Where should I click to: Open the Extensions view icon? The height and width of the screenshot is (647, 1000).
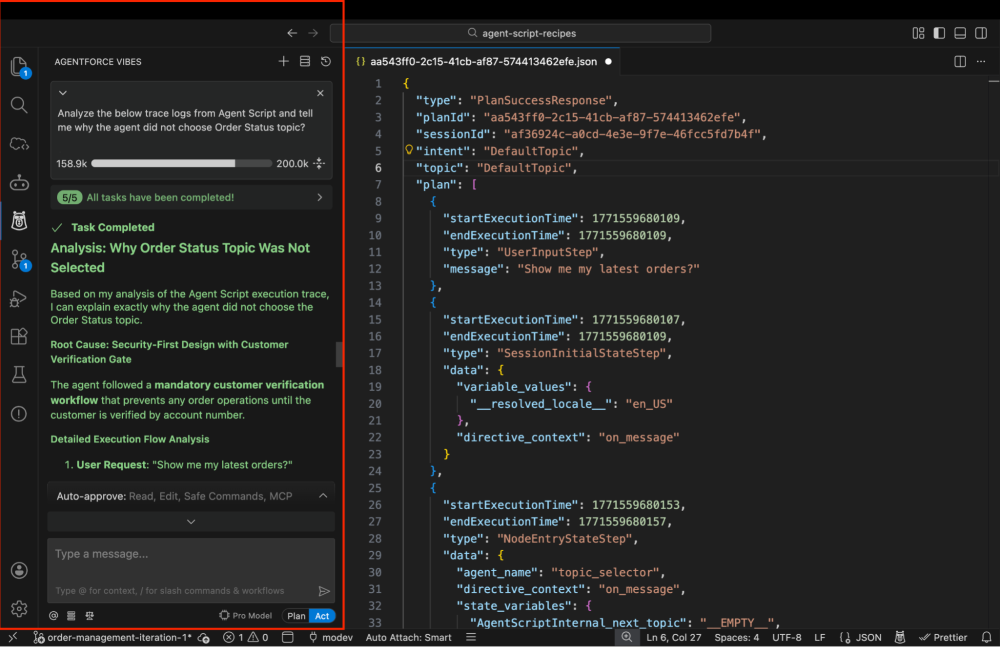coord(19,337)
